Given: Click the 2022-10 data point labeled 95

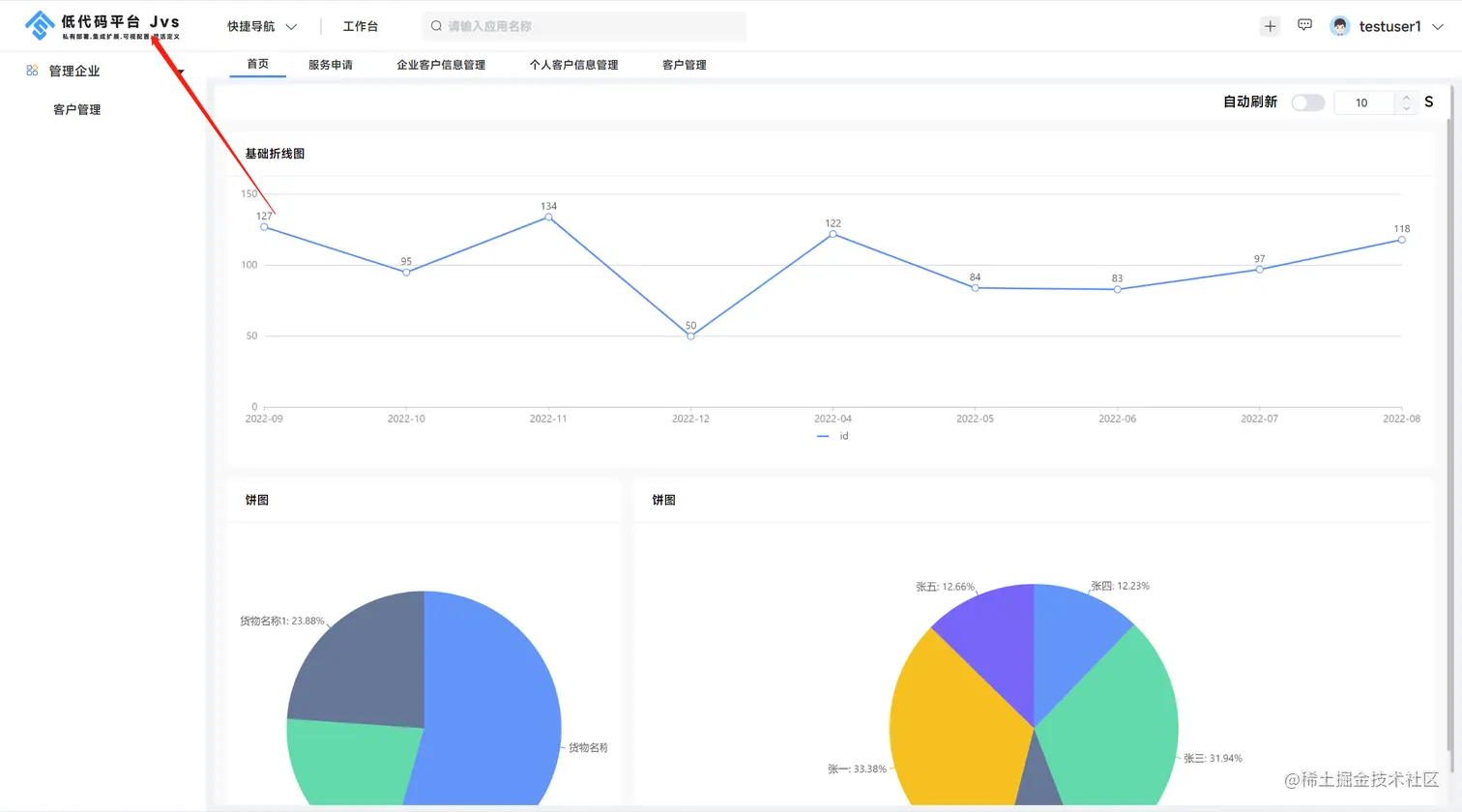Looking at the screenshot, I should coord(406,273).
